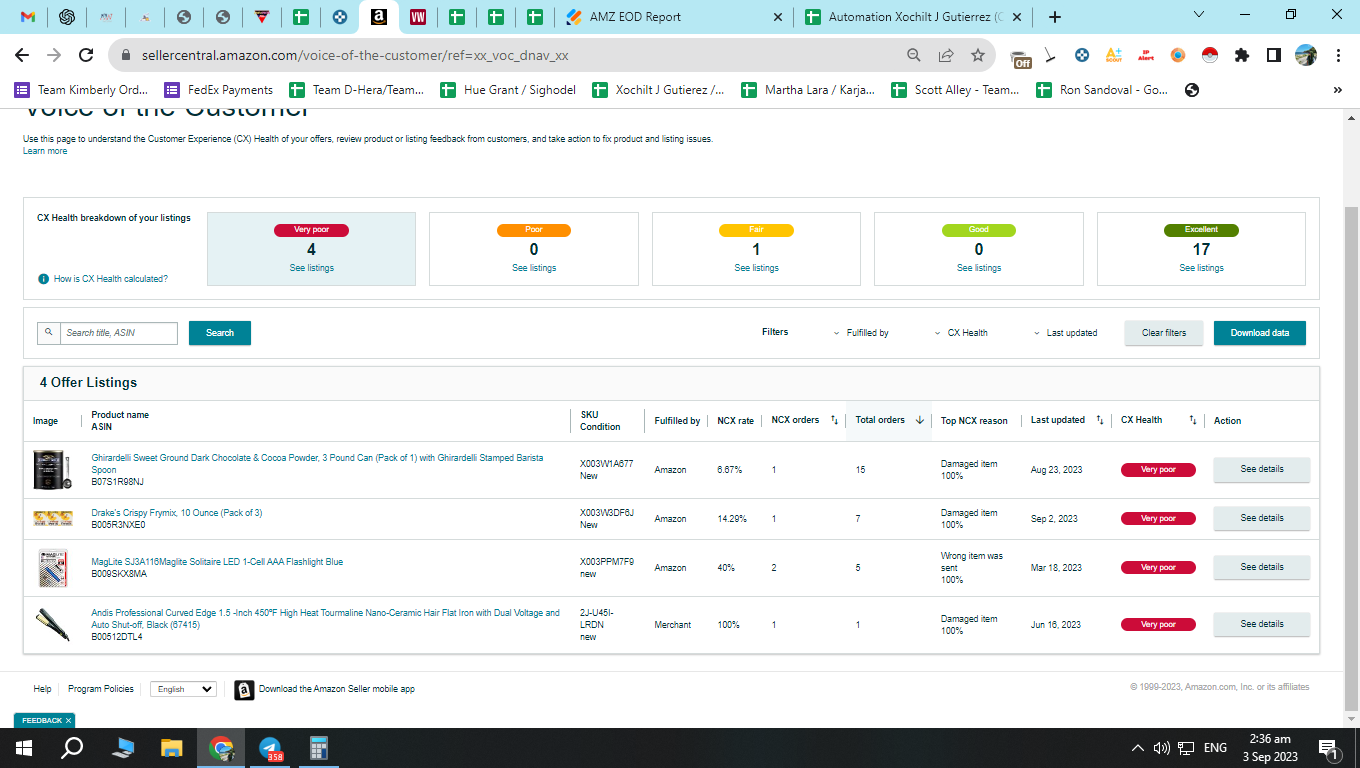The image size is (1360, 768).
Task: Click the broom cleaner extension
Action: point(1050,56)
